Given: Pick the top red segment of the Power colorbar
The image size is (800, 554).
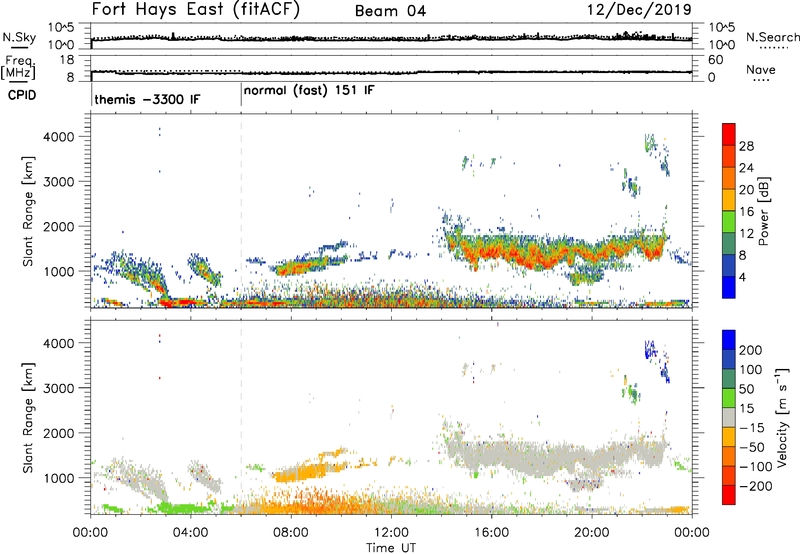Looking at the screenshot, I should [x=729, y=134].
